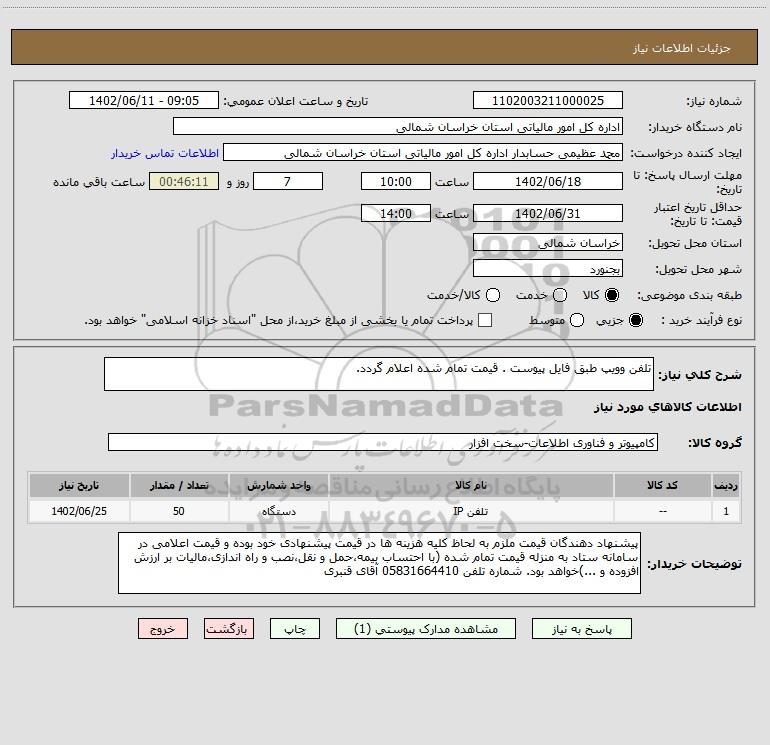Click the تعداد / مقدار column header
The width and height of the screenshot is (770, 745).
coord(179,485)
